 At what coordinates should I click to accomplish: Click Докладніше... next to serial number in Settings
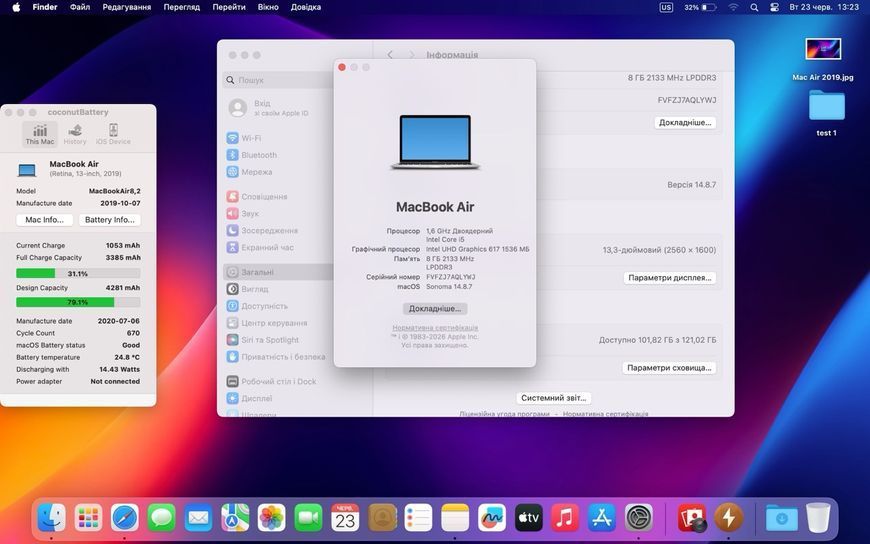click(x=685, y=123)
